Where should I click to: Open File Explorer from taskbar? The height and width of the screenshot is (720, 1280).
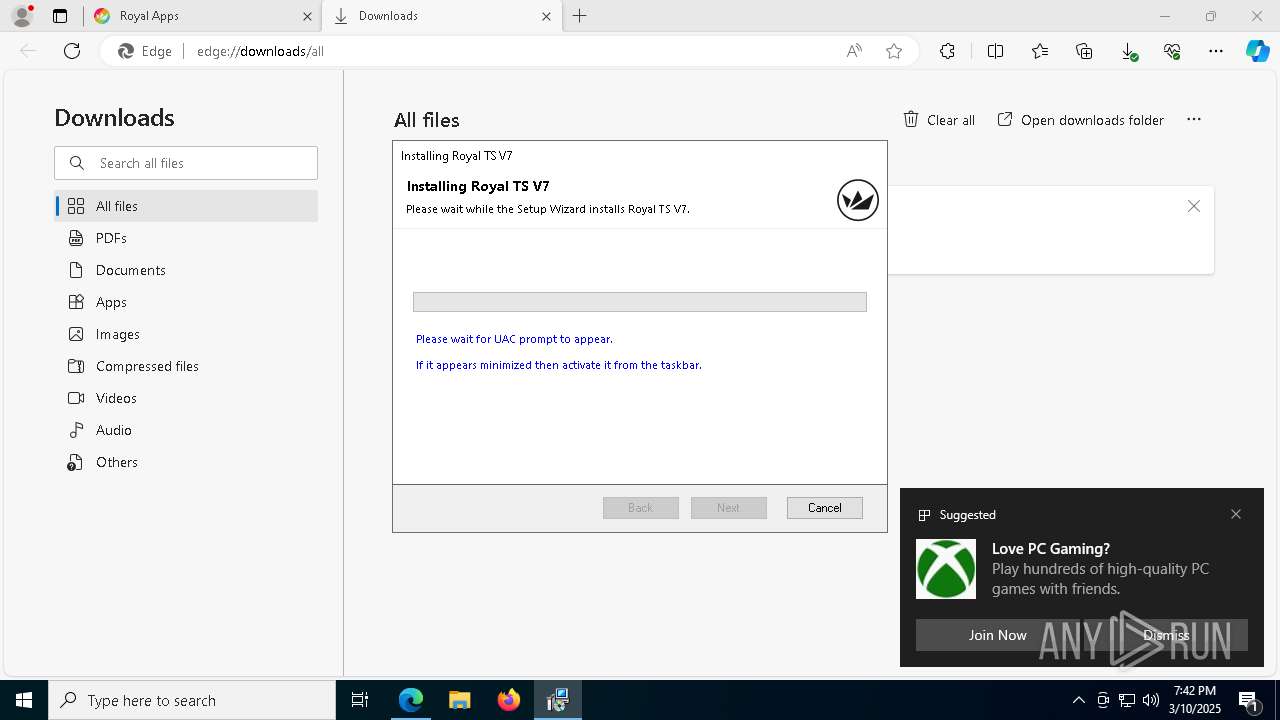[459, 700]
